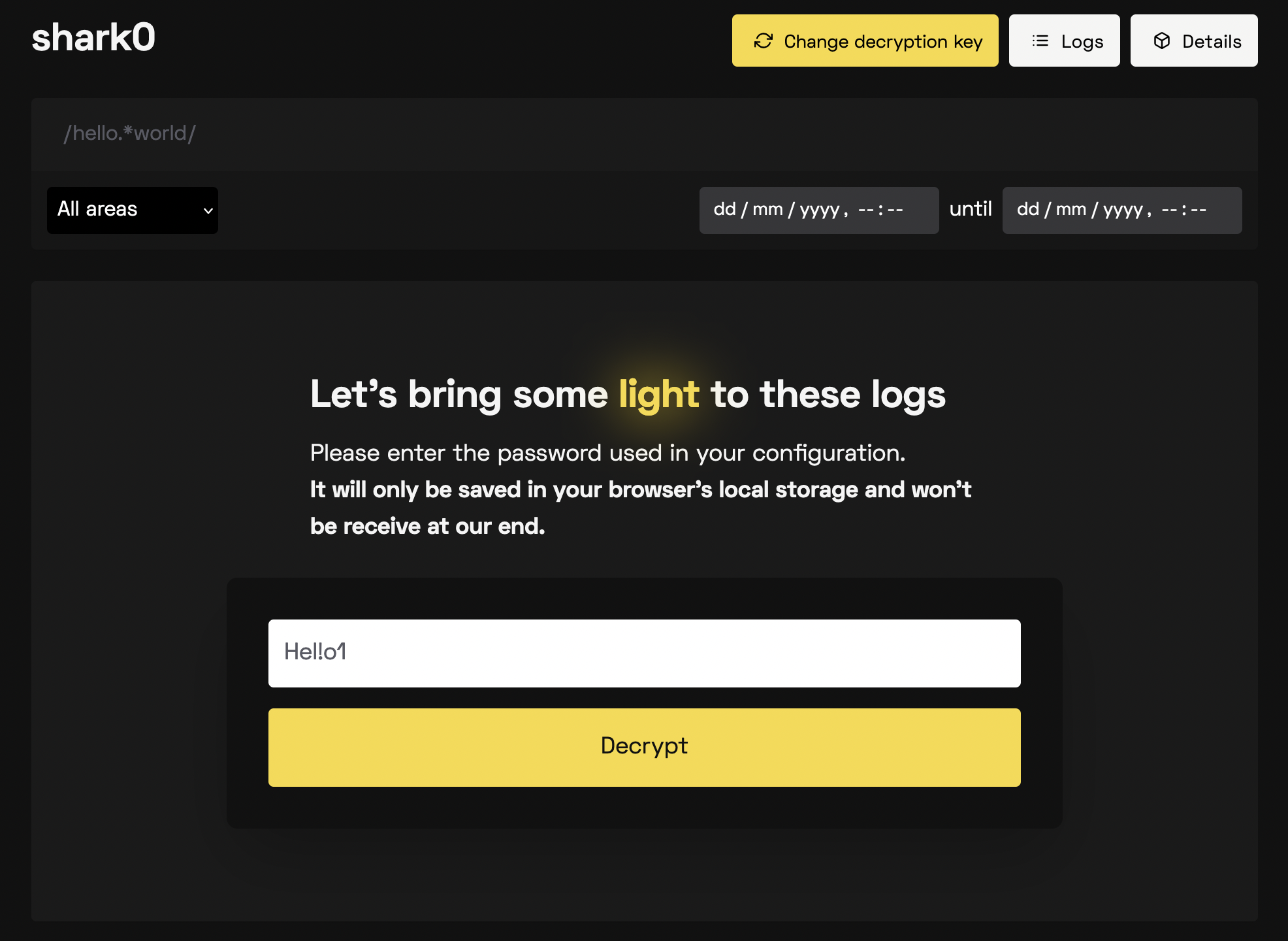Click the refresh icon on Change decryption key
Image resolution: width=1288 pixels, height=941 pixels.
(763, 40)
